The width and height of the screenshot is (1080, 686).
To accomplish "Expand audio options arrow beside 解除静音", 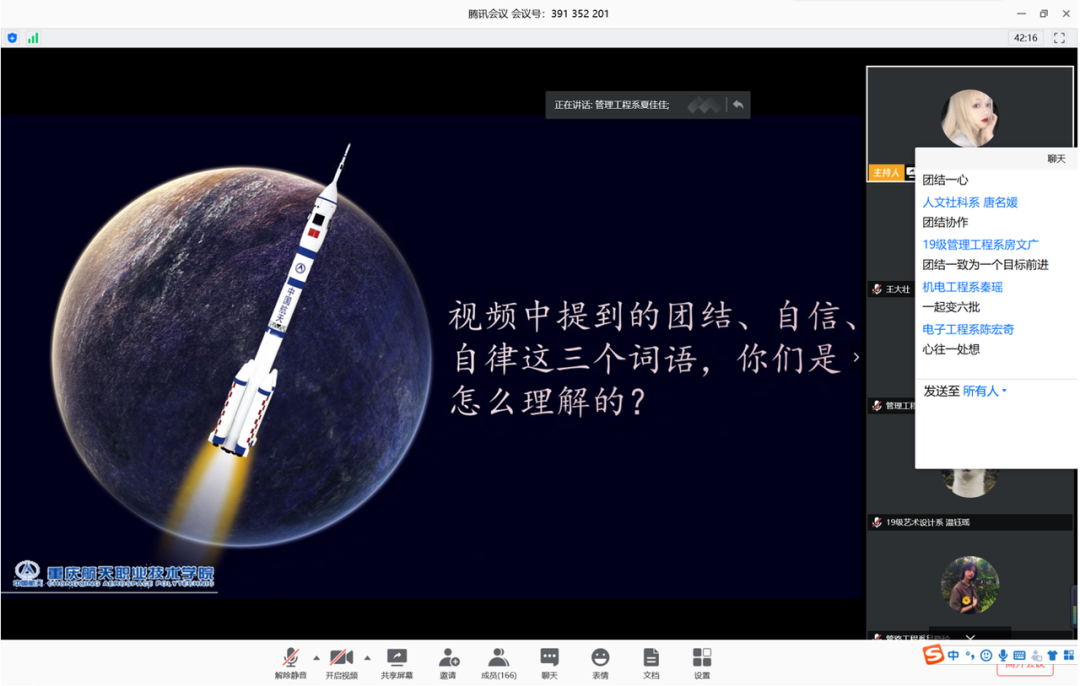I will [x=316, y=658].
